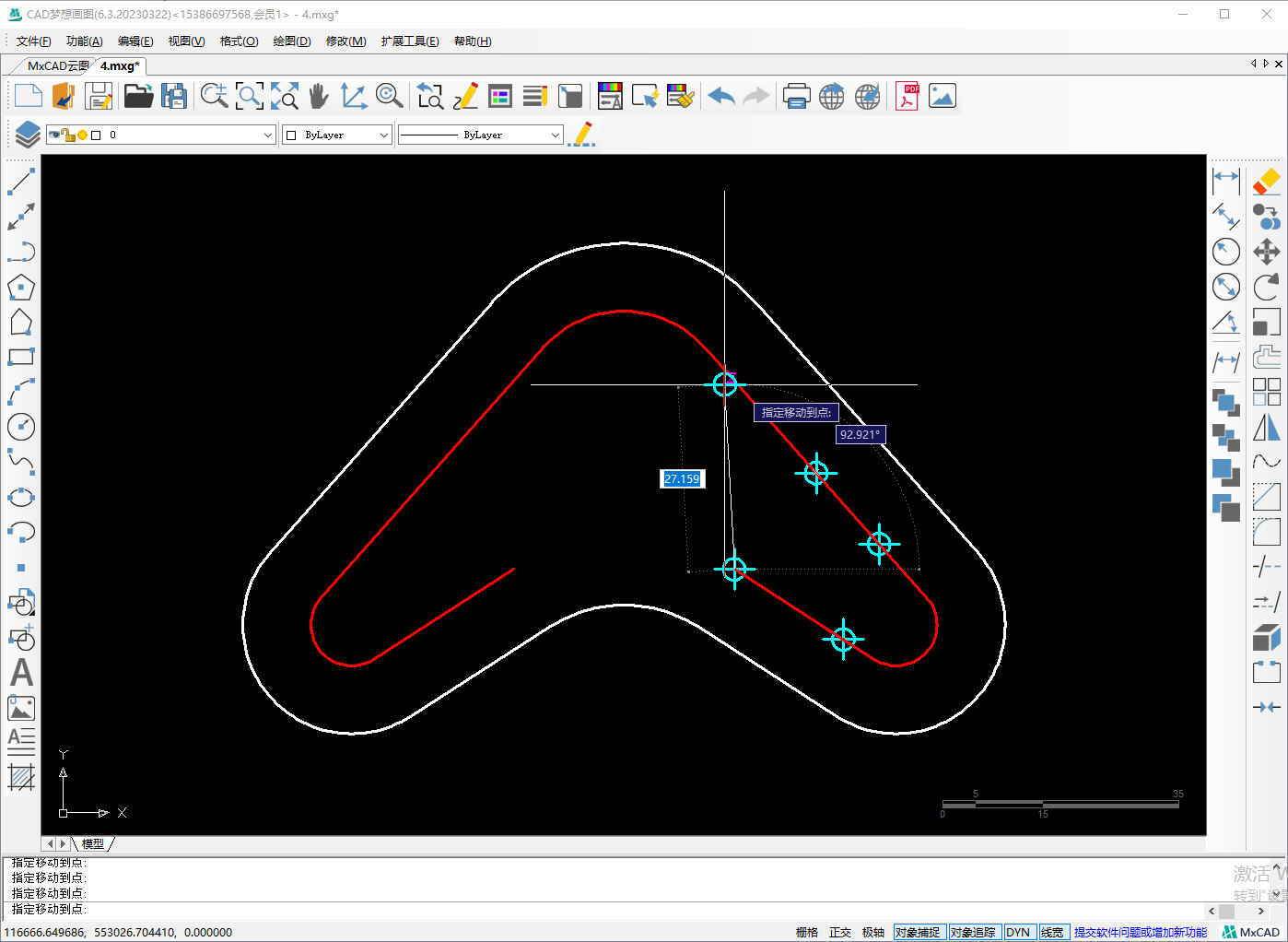The width and height of the screenshot is (1288, 942).
Task: Select the 模型 model tab
Action: (92, 843)
